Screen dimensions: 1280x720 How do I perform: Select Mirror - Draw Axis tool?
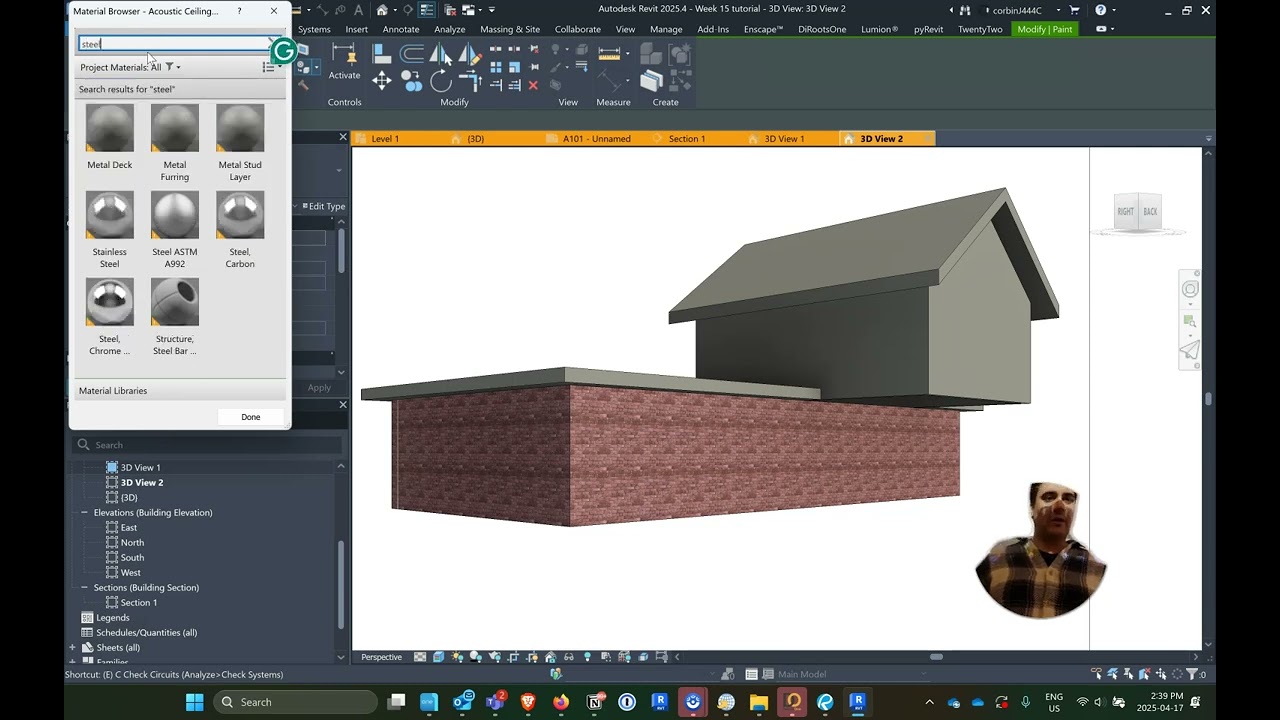point(470,53)
